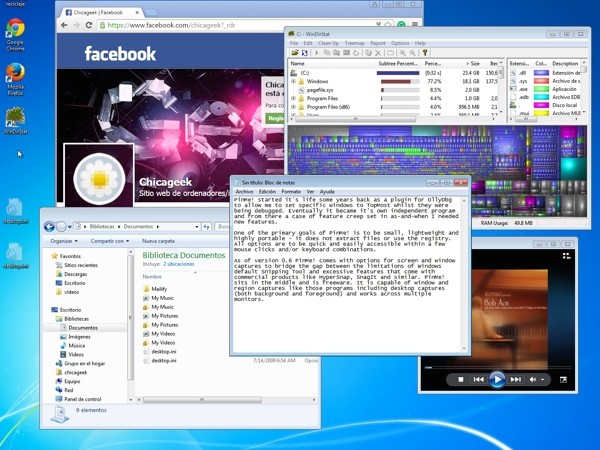The height and width of the screenshot is (450, 600).
Task: Open the Google Chrome desktop shortcut
Action: (x=15, y=34)
